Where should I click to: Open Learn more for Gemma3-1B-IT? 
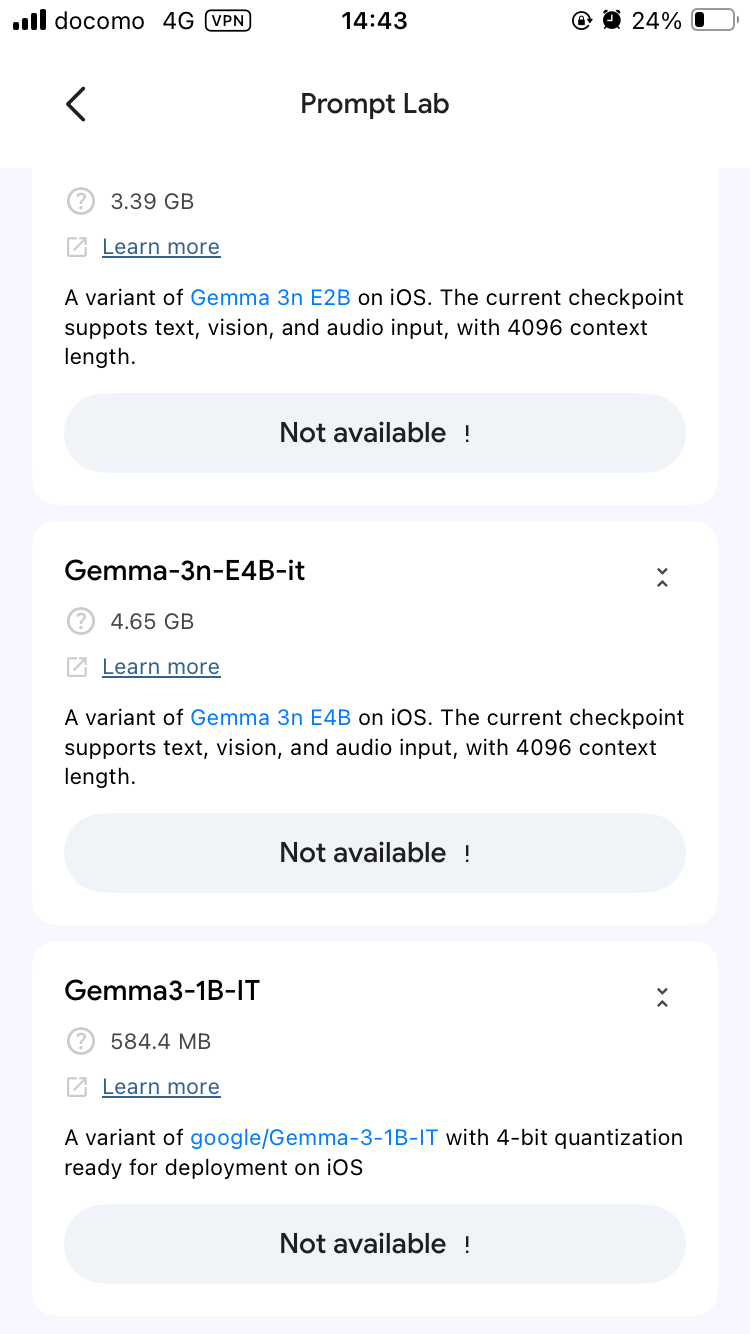[161, 1087]
